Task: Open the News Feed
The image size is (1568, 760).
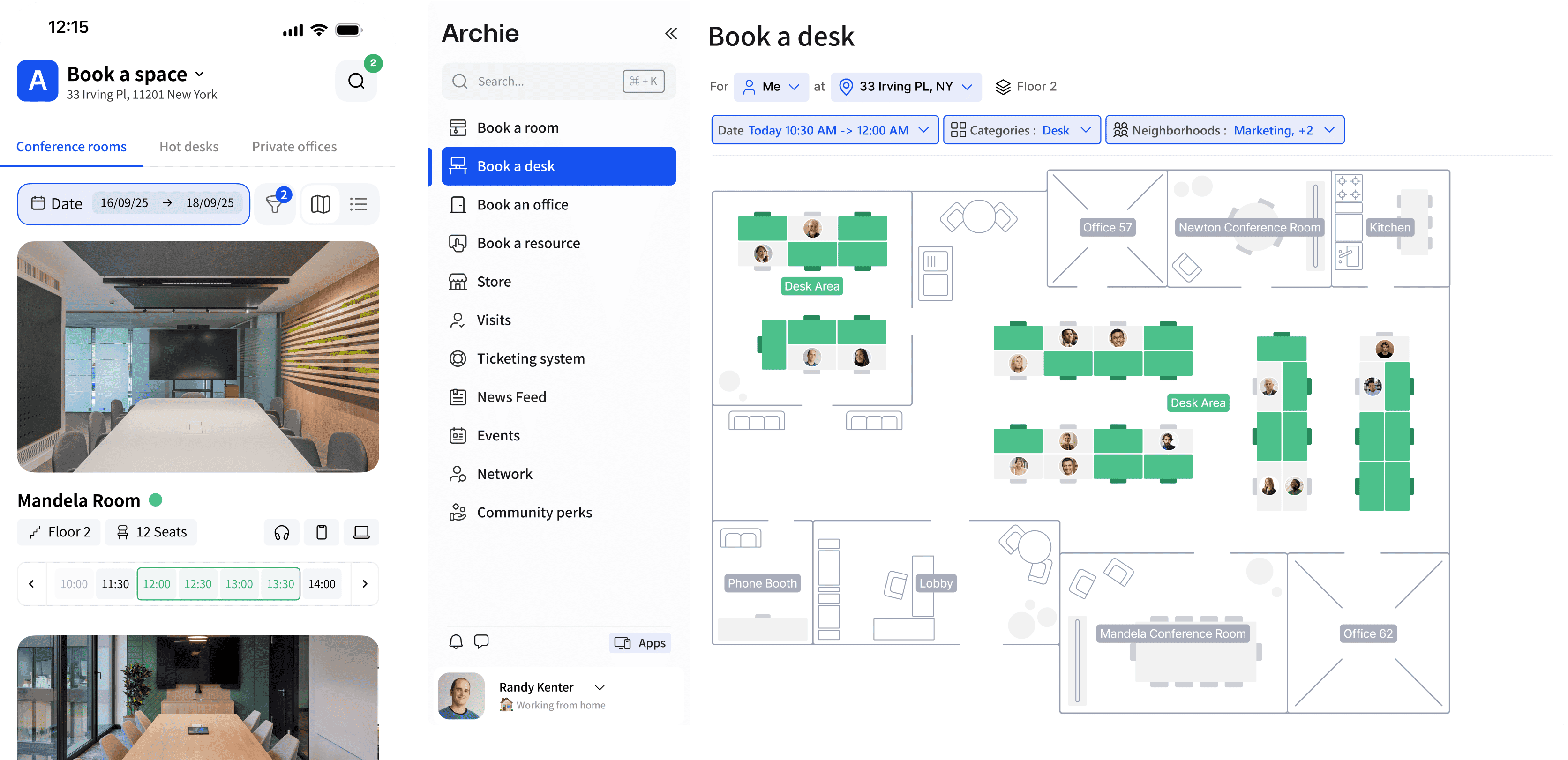Action: [511, 397]
